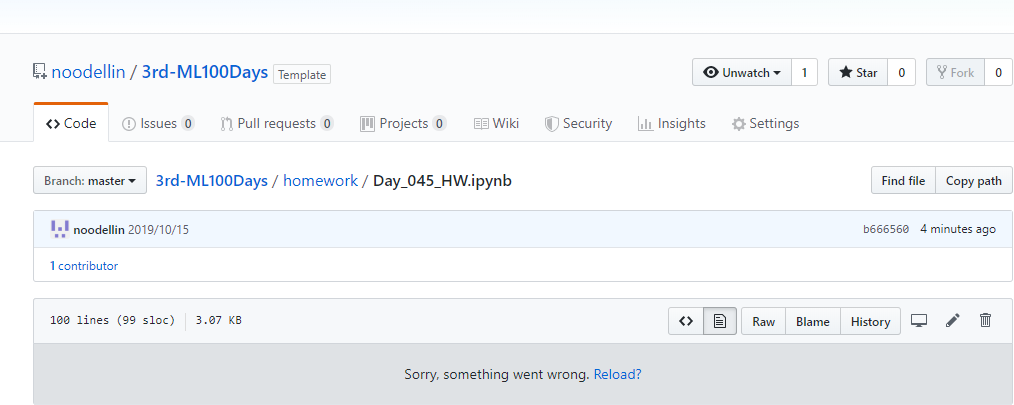Open the Settings tab with the gear icon
This screenshot has width=1014, height=405.
pos(765,123)
